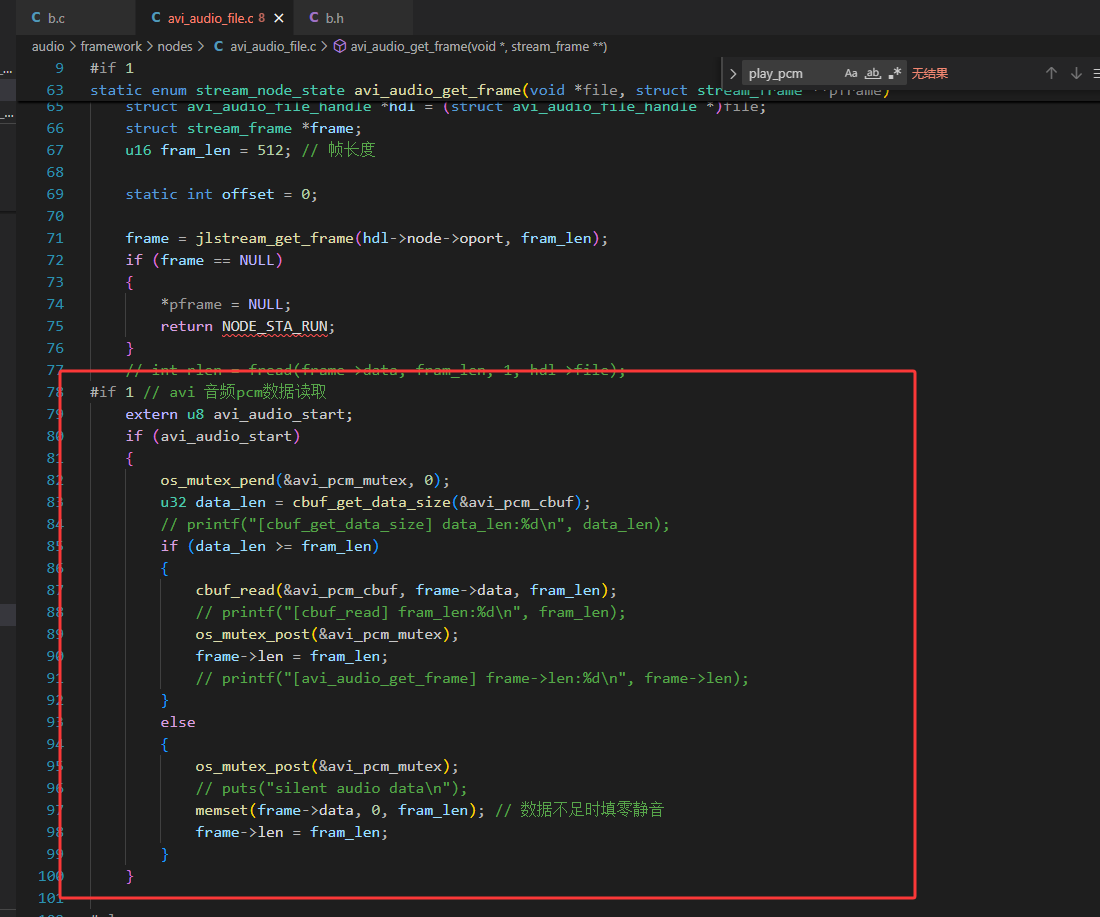This screenshot has height=917, width=1100.
Task: Jump to next find match arrow
Action: click(x=1076, y=73)
